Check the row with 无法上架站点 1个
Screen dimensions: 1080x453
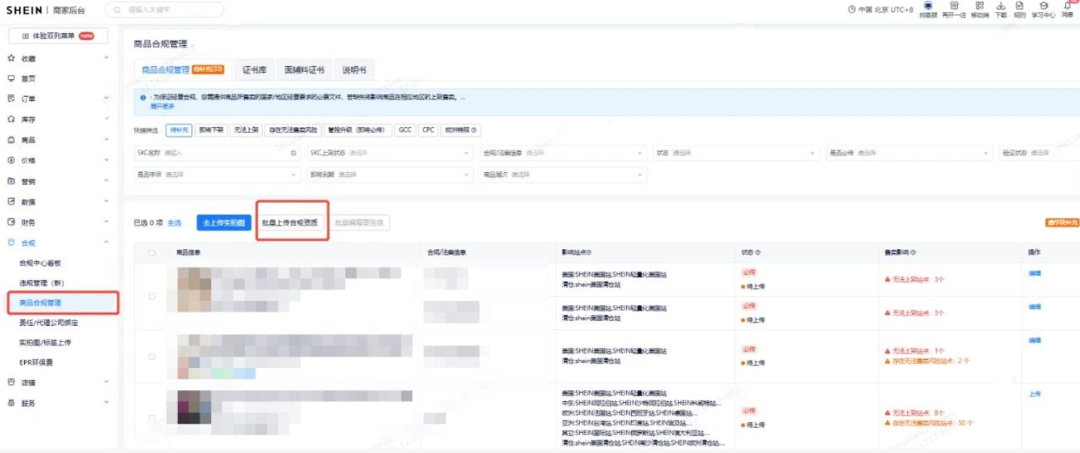[x=152, y=357]
